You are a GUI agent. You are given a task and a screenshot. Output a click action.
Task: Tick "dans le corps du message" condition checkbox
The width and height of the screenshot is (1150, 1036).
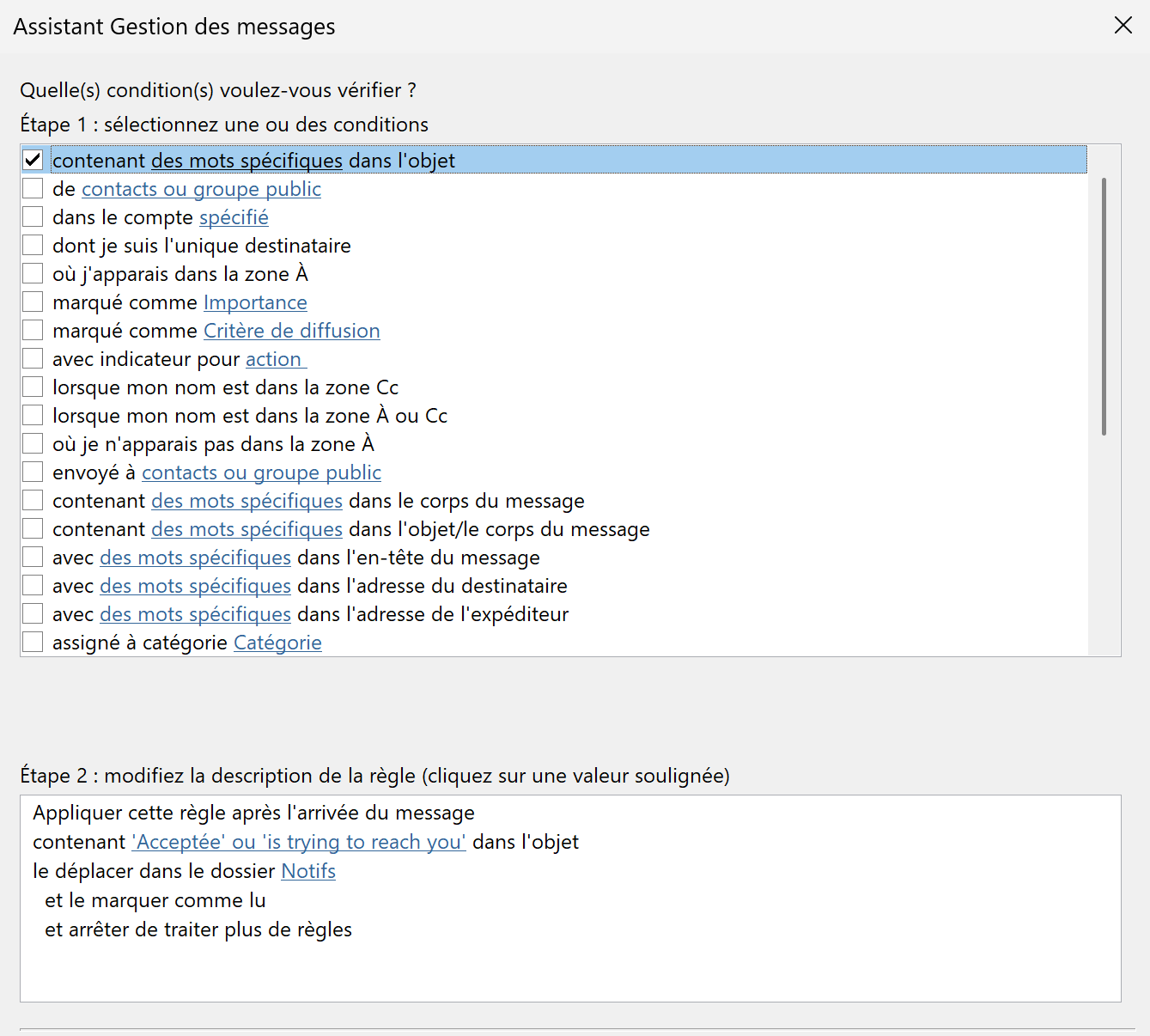pos(33,500)
